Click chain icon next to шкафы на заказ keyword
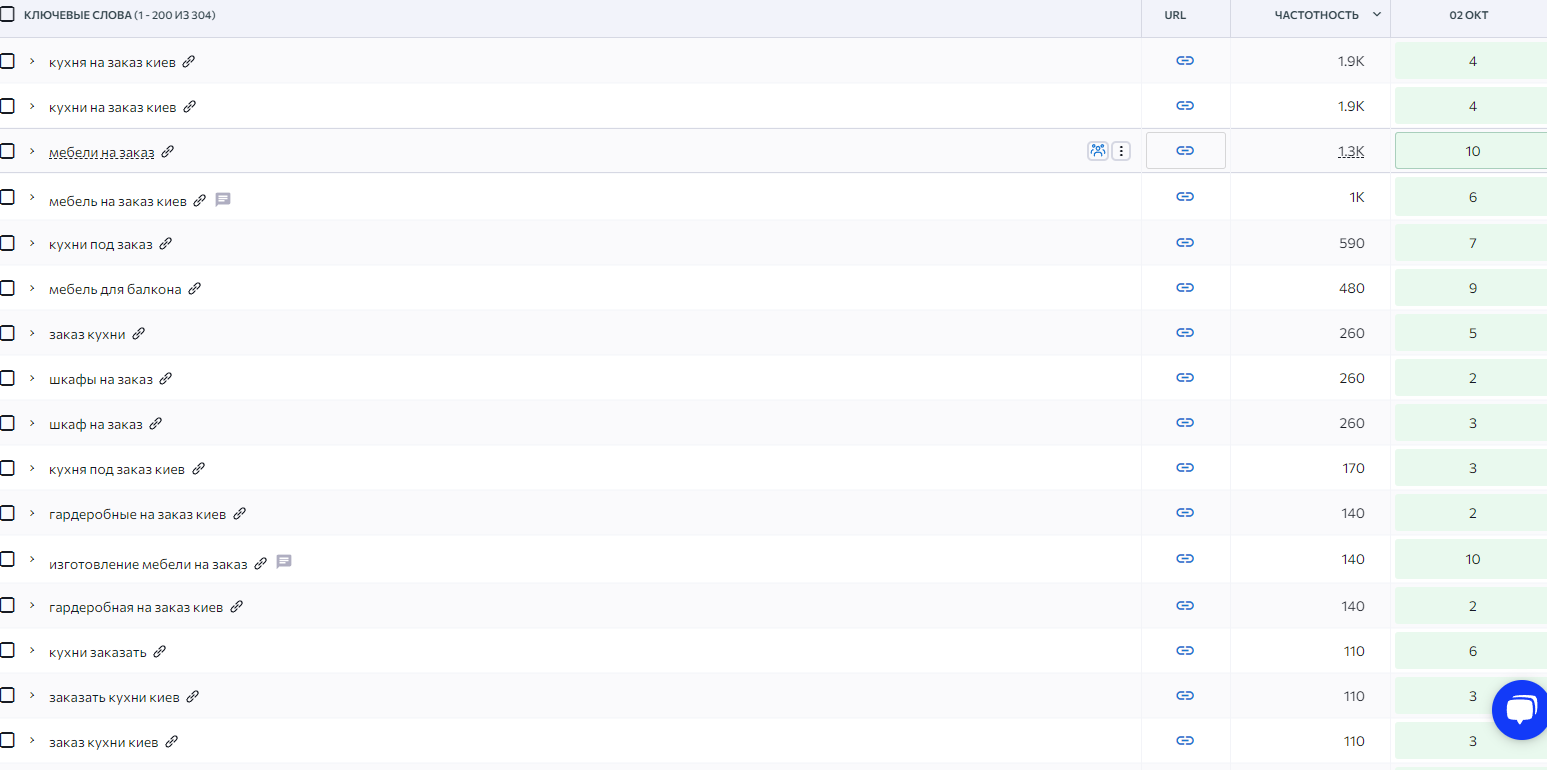 [x=166, y=379]
